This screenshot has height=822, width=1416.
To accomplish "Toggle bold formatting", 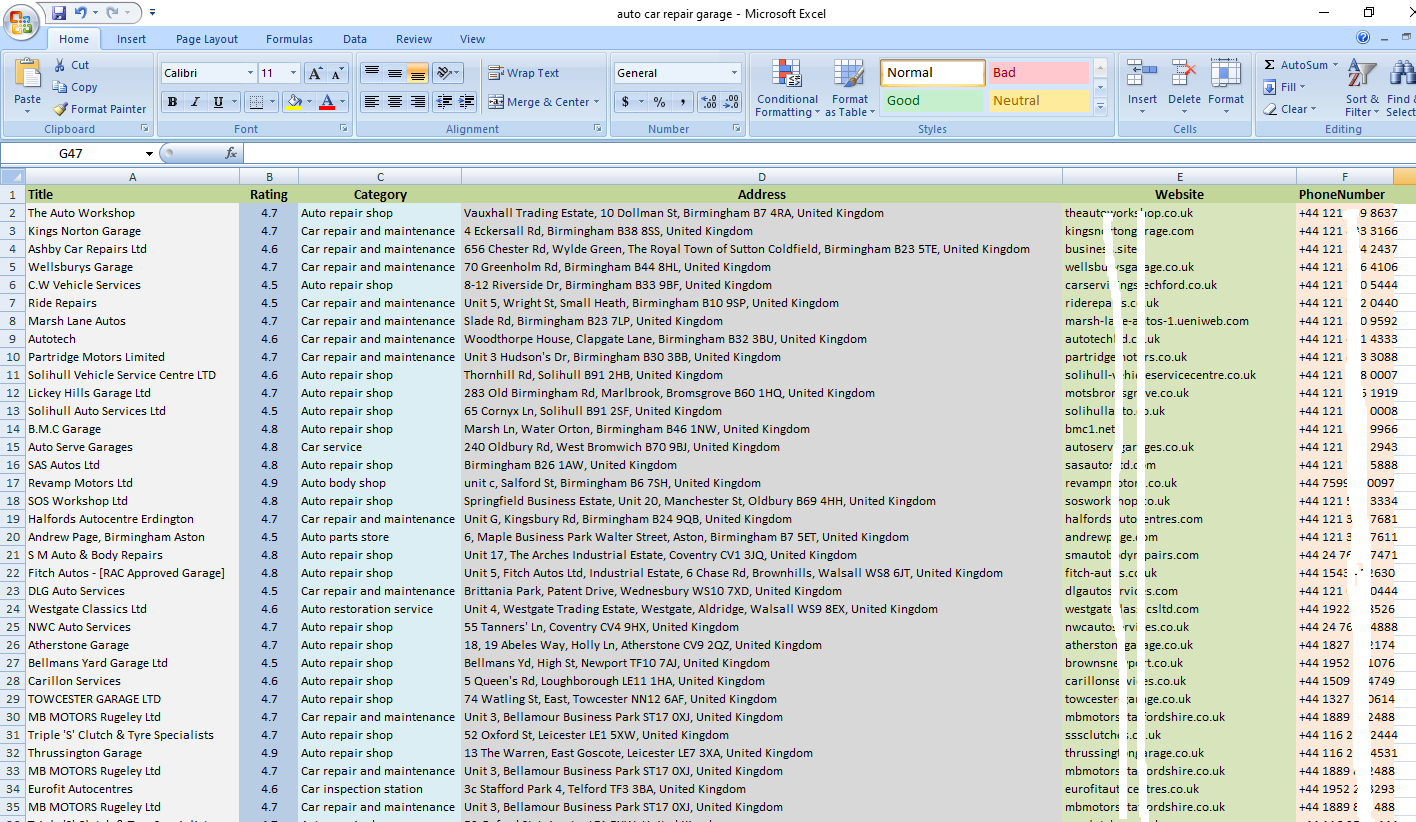I will [x=172, y=103].
